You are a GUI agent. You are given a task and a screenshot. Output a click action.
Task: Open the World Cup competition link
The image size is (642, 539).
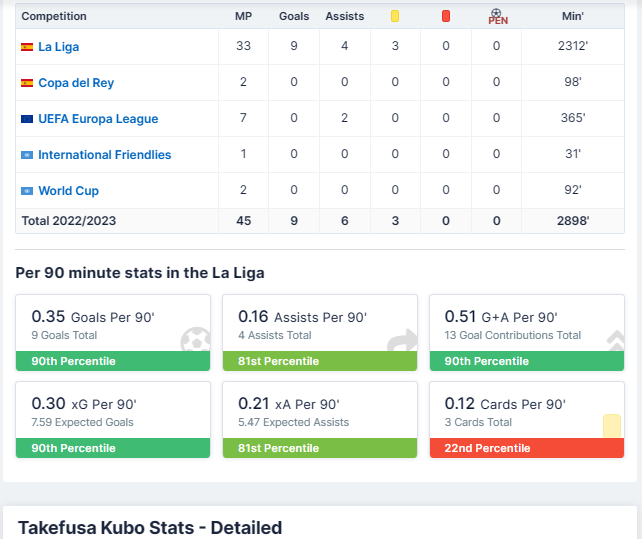(x=68, y=191)
